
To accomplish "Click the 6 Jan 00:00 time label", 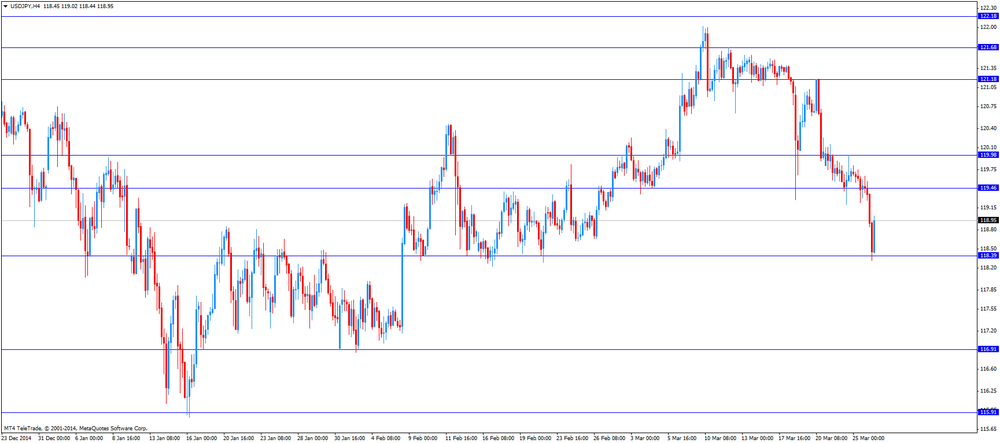I will pos(90,439).
